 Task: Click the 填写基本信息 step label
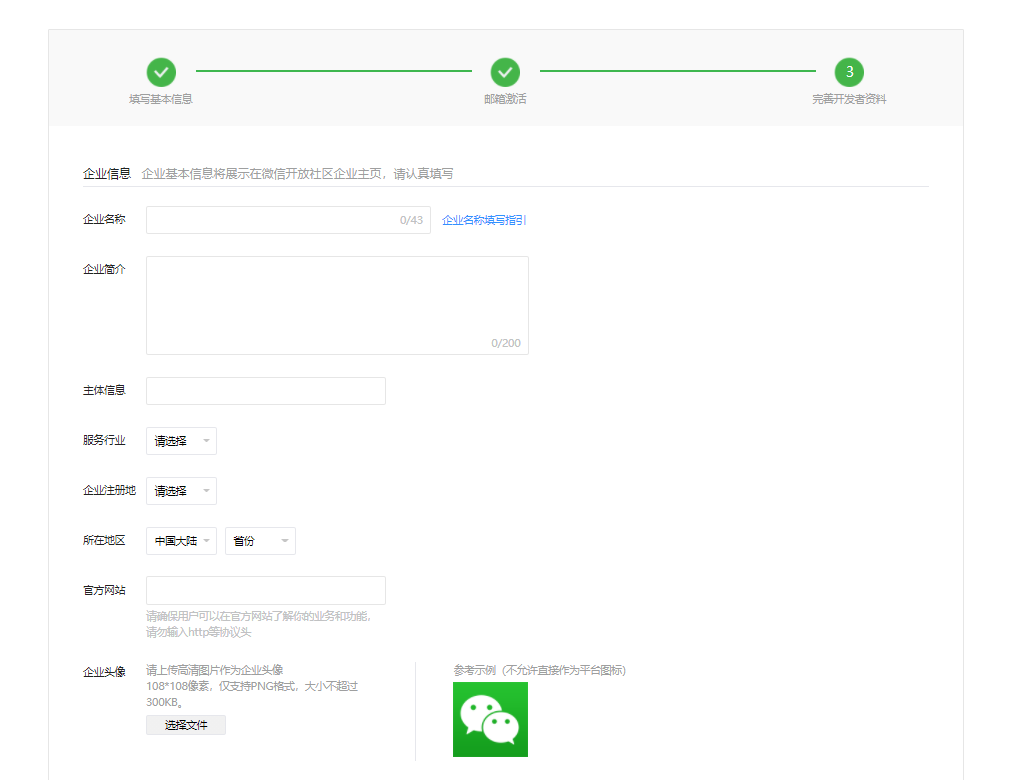161,99
